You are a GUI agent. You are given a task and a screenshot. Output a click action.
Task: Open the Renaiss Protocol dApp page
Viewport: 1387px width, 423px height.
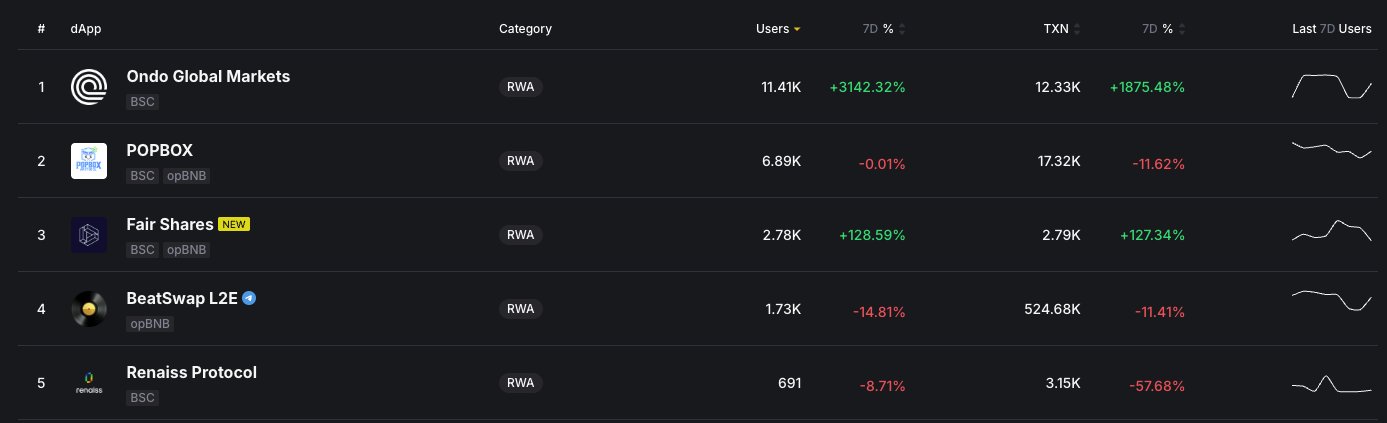point(191,372)
